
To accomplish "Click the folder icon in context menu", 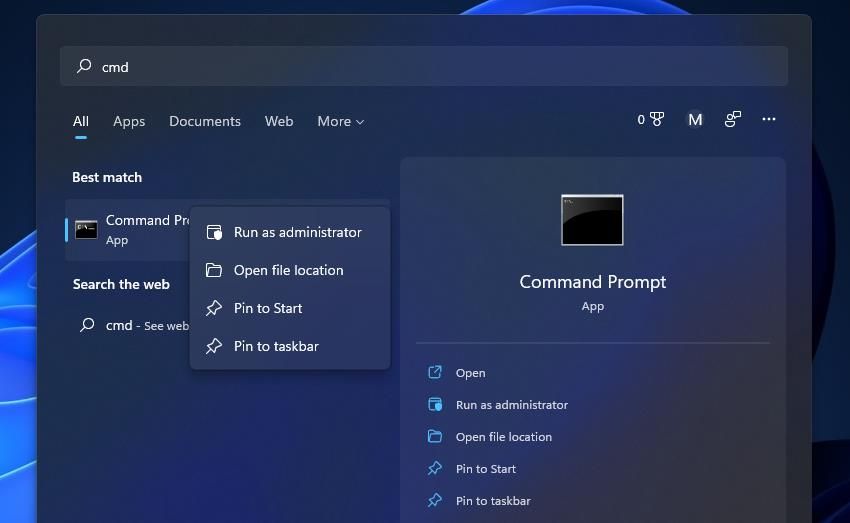I will coord(214,270).
